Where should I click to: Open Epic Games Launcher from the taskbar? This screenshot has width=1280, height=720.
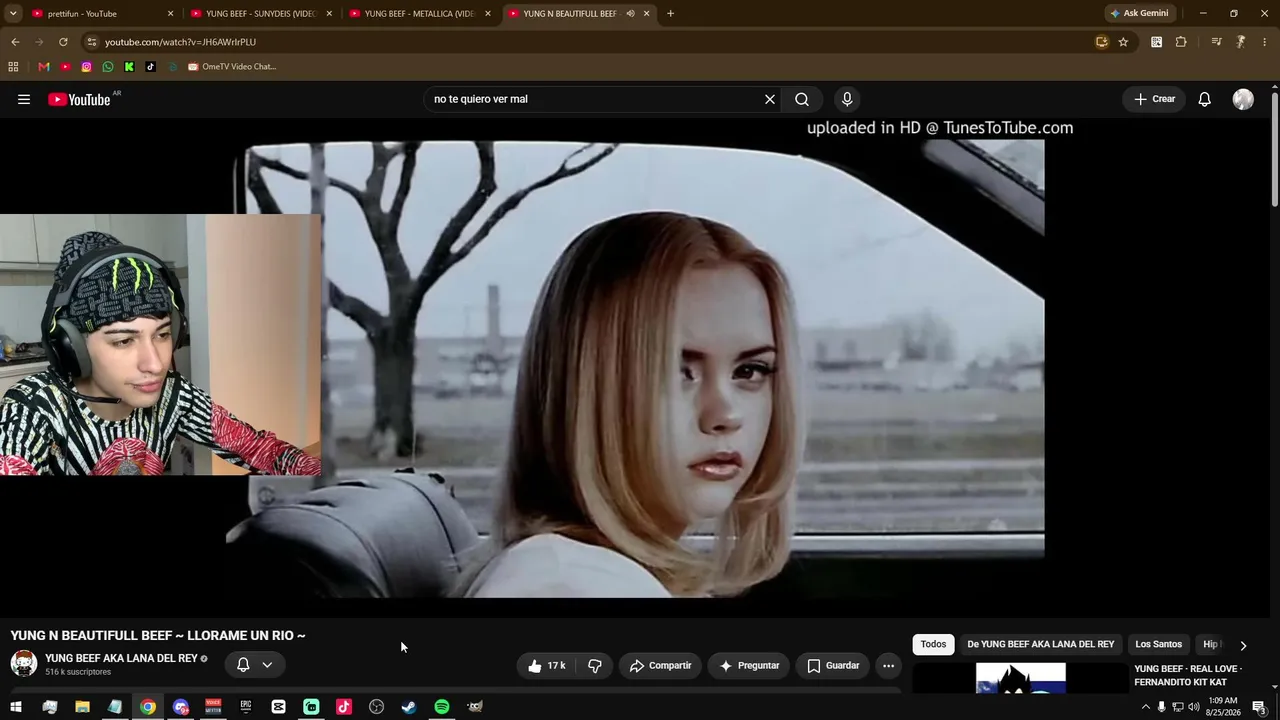245,707
